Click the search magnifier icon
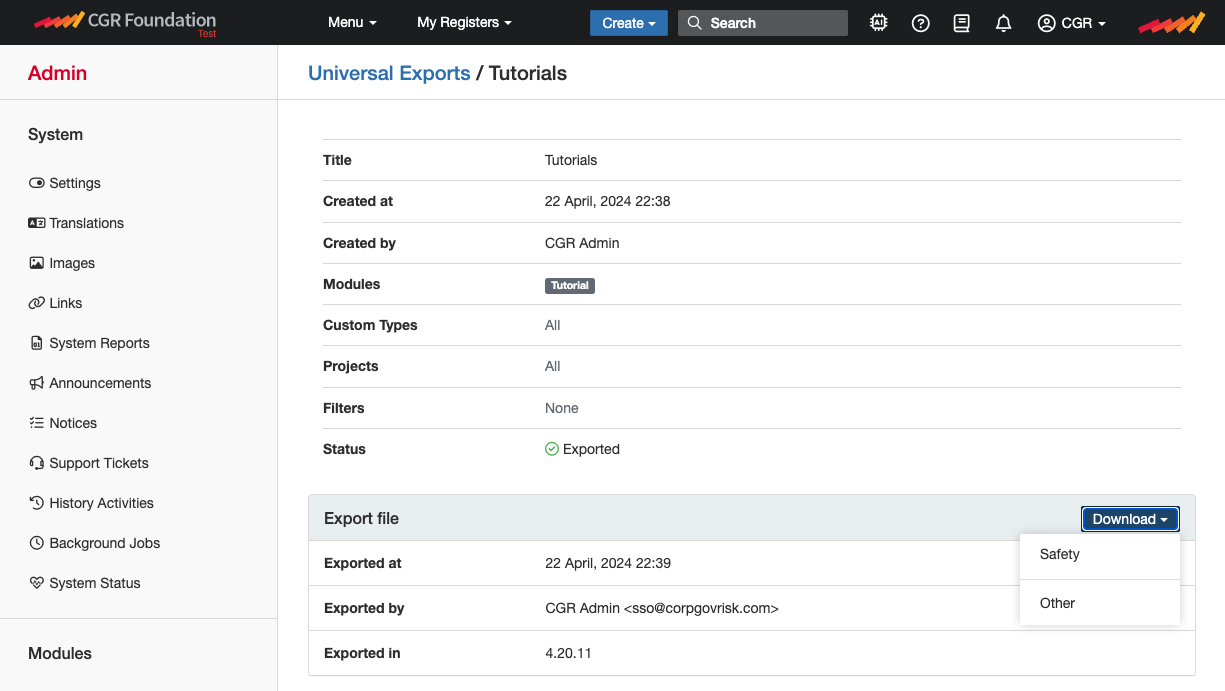1225x691 pixels. point(694,23)
